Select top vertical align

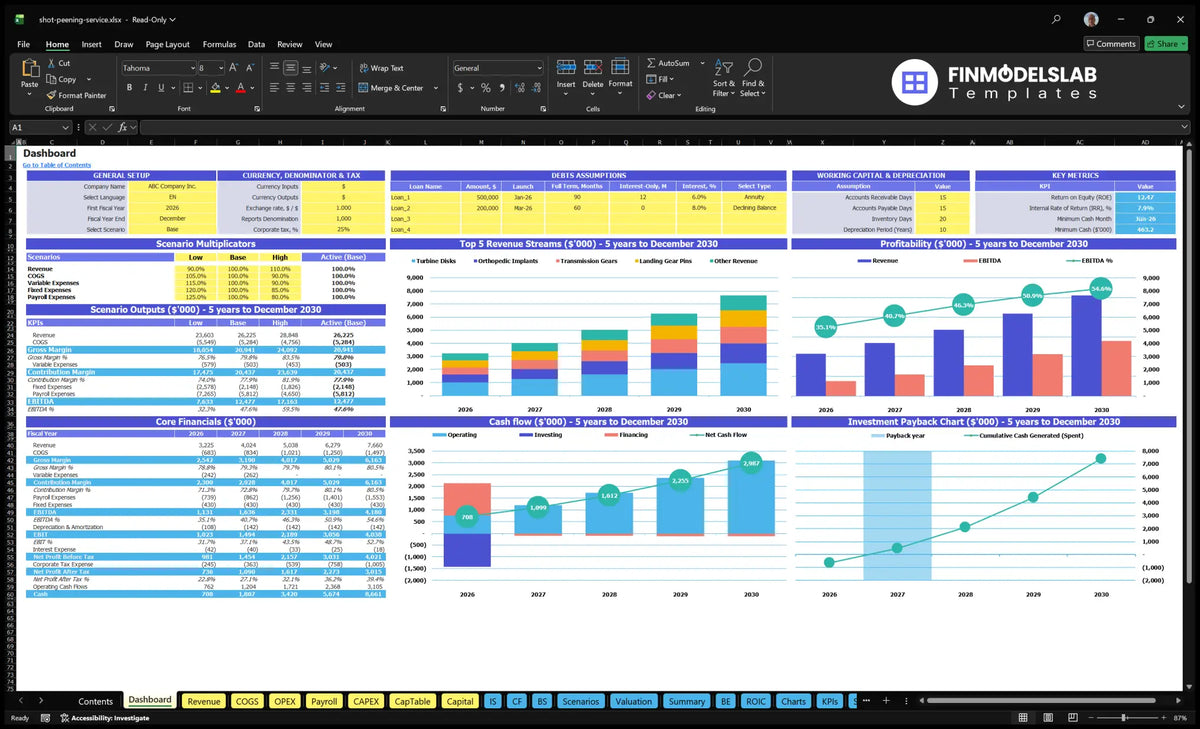[x=274, y=68]
